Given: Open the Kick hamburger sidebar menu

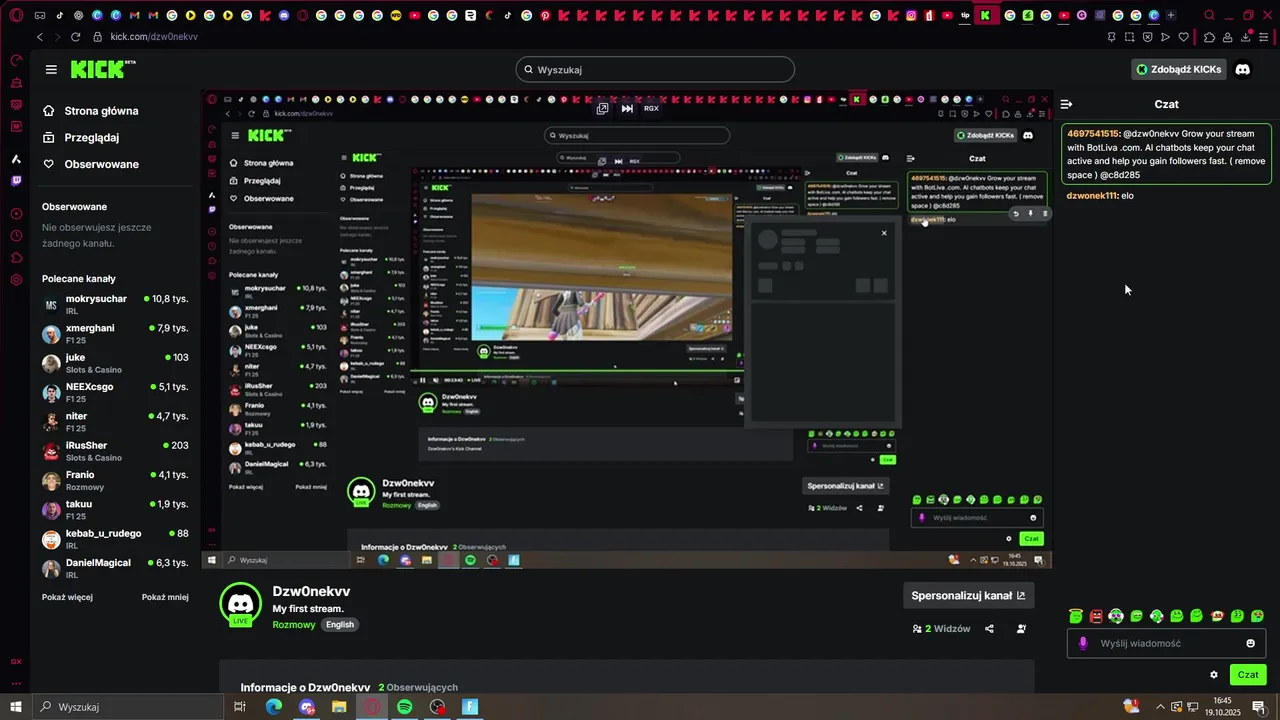Looking at the screenshot, I should click(x=51, y=69).
